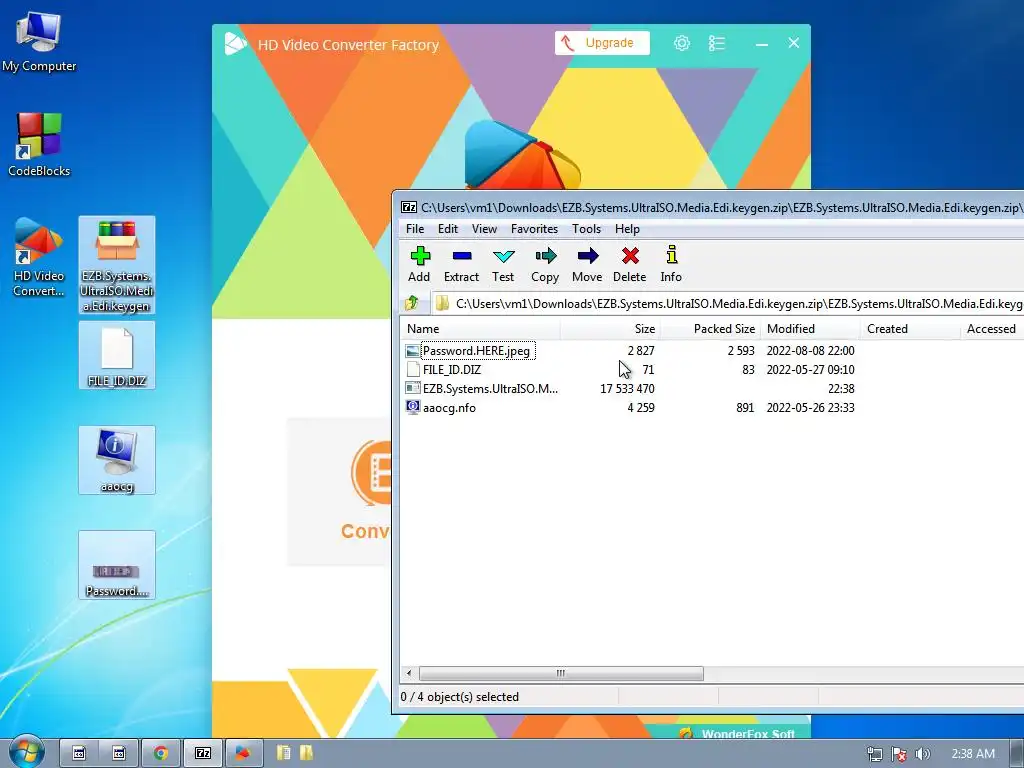Click the 7z icon in title bar
Viewport: 1024px width, 768px height.
click(409, 207)
